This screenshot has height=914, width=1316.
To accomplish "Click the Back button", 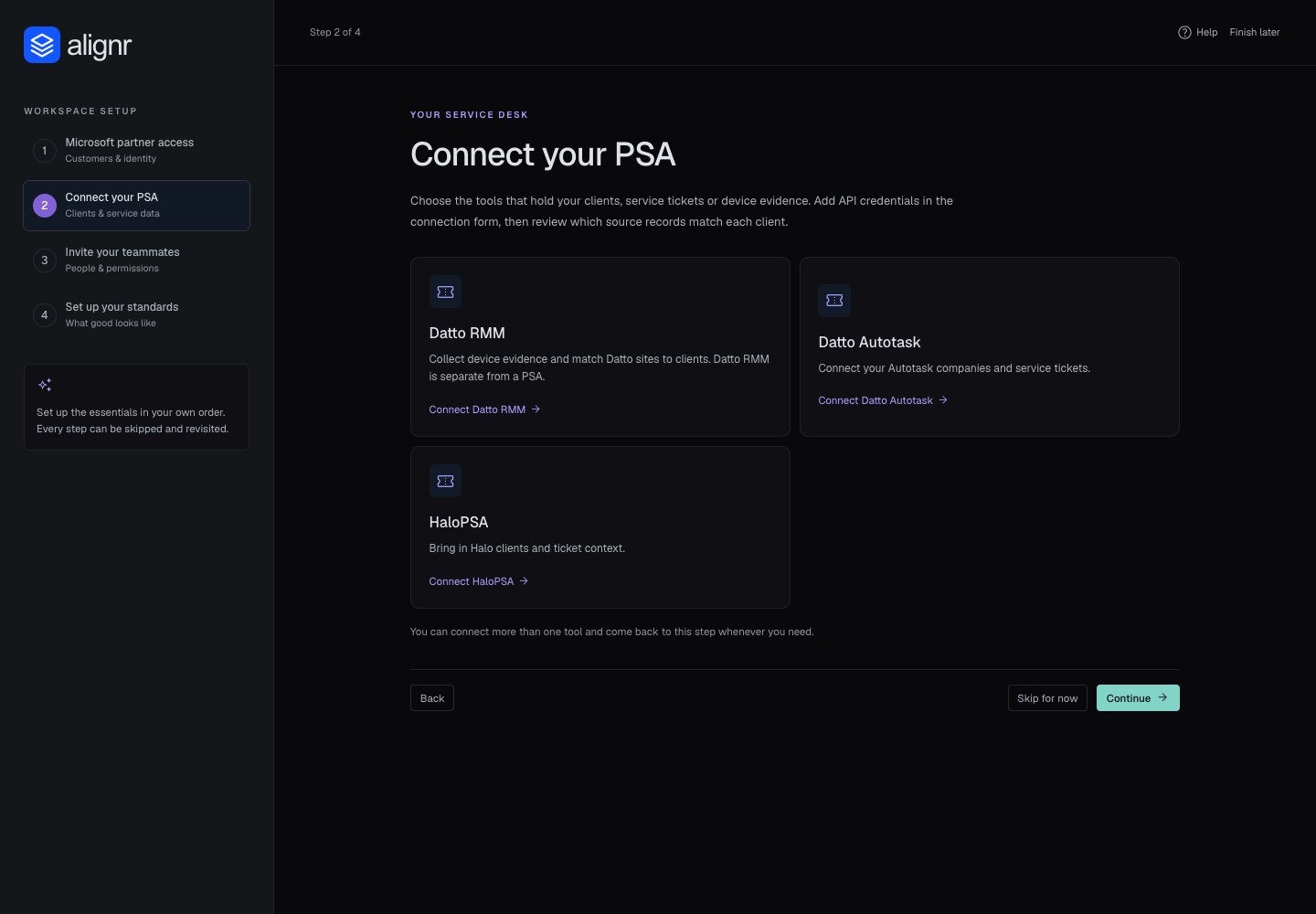I will 432,698.
